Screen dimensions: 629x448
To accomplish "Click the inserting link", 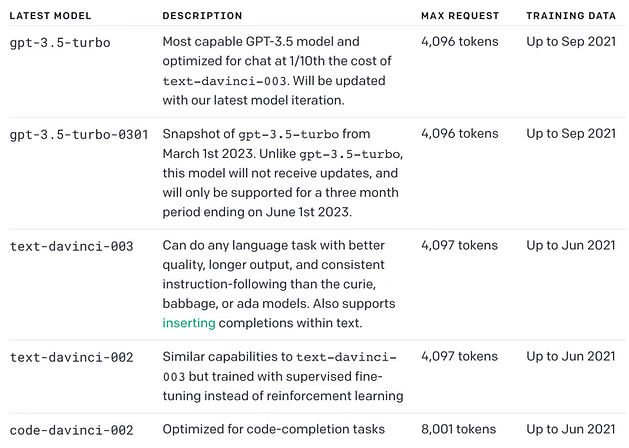I will point(189,322).
